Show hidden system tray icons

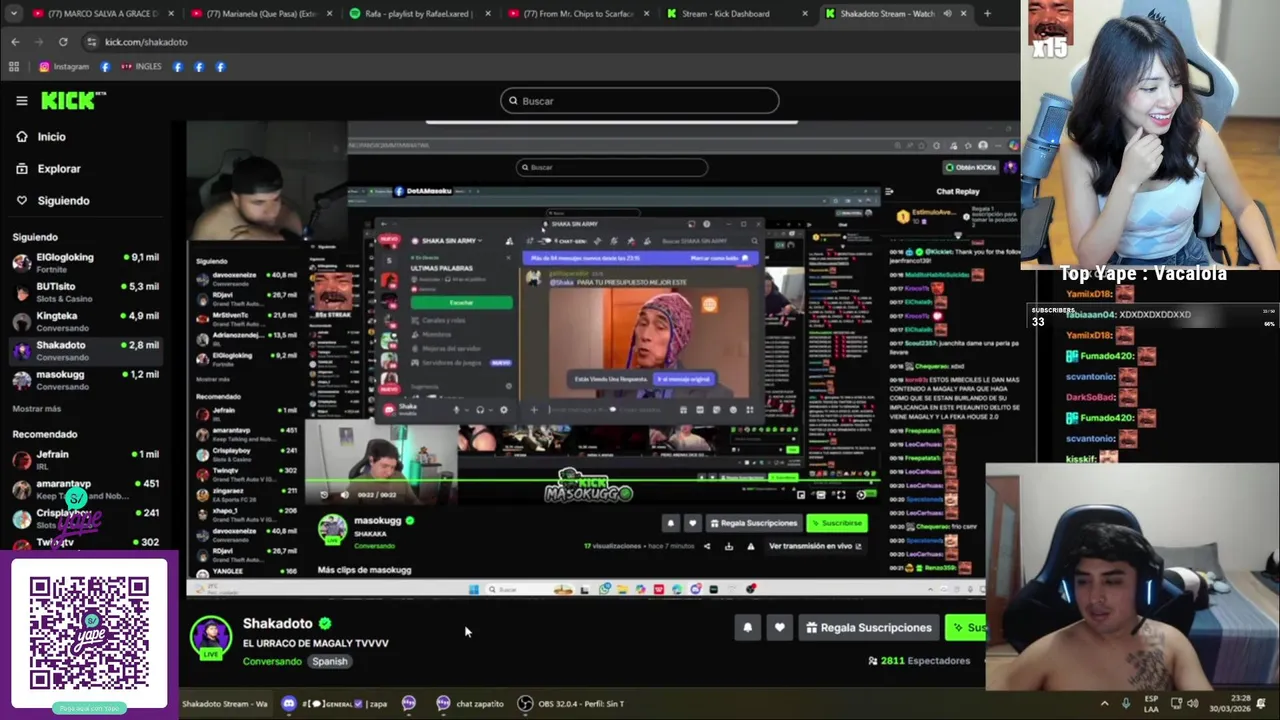pyautogui.click(x=1104, y=704)
